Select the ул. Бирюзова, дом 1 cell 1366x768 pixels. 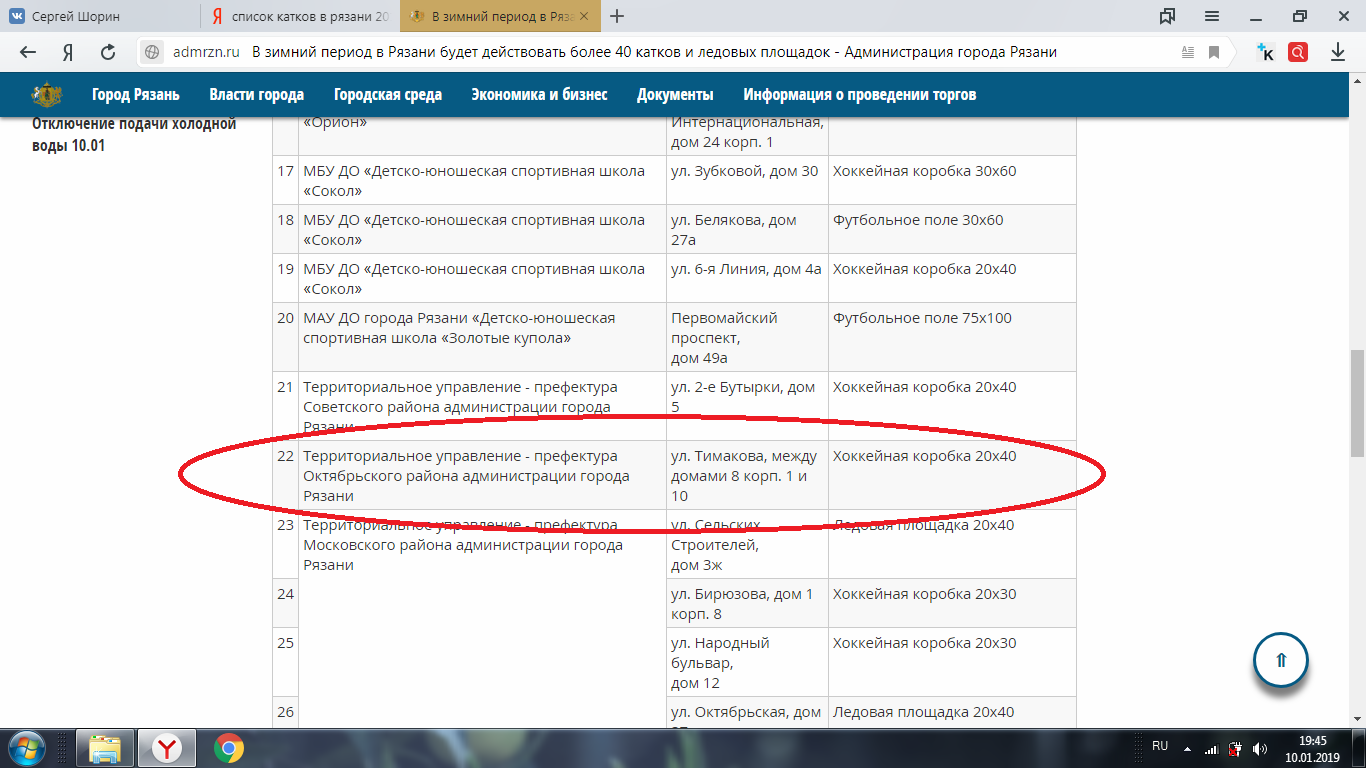point(747,603)
